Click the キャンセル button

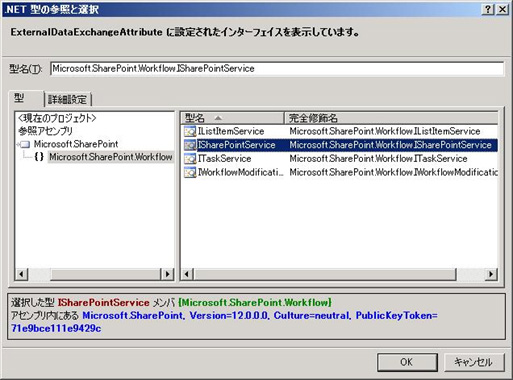[474, 362]
